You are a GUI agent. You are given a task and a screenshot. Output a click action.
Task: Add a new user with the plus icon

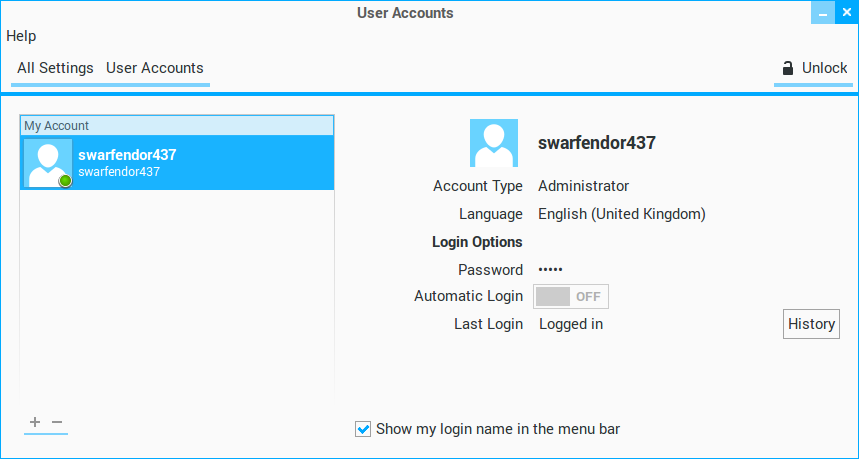(35, 422)
